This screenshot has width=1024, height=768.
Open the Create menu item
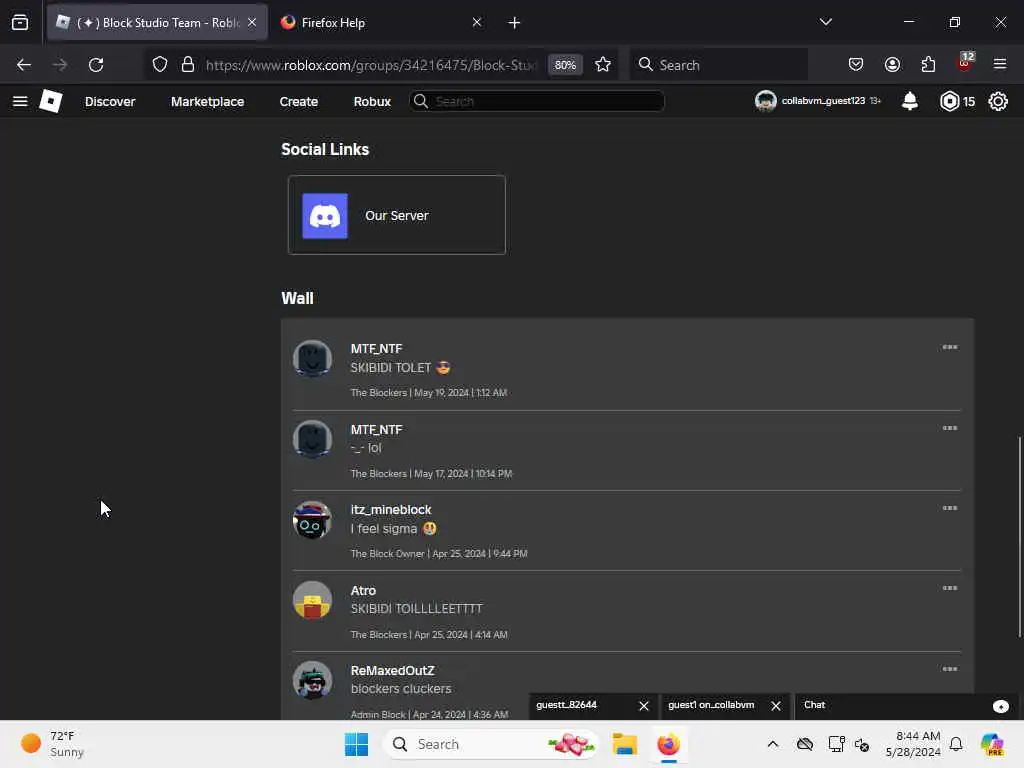(298, 101)
